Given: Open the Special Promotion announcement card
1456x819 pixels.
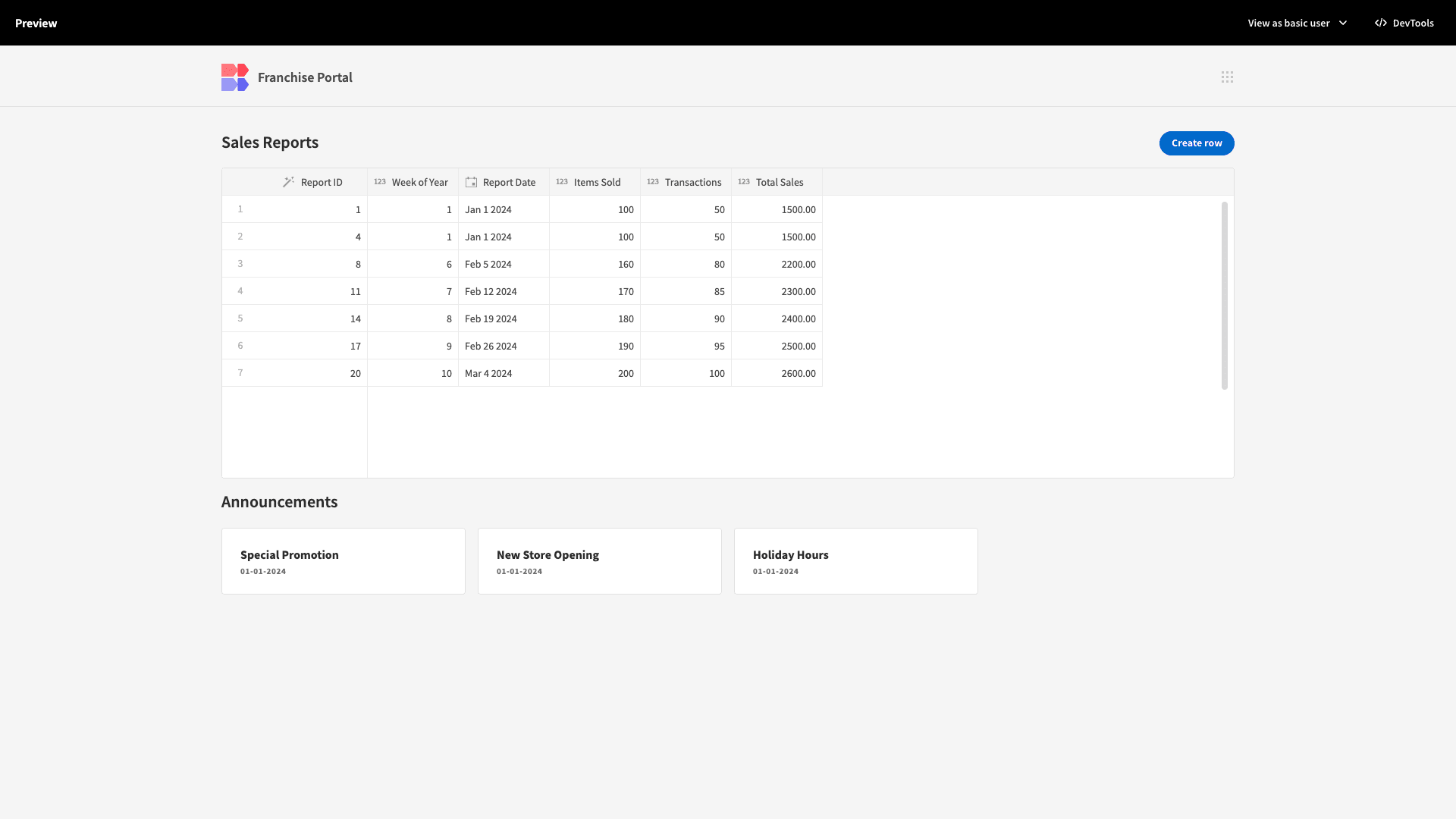Looking at the screenshot, I should (344, 561).
